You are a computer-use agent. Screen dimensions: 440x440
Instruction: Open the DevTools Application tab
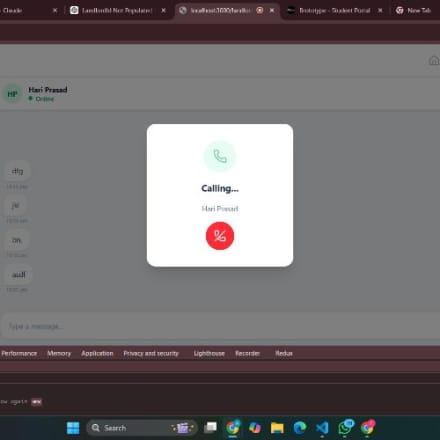(97, 353)
